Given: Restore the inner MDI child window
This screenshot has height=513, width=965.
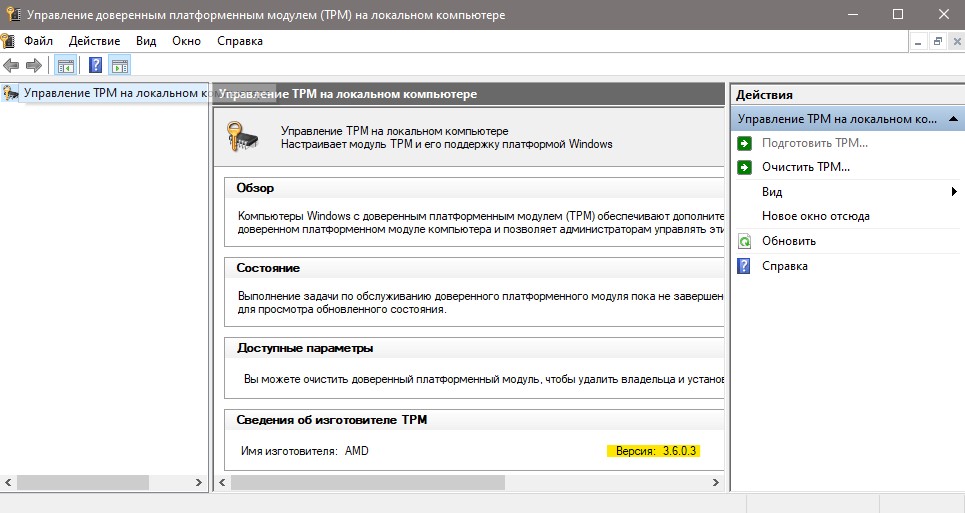Looking at the screenshot, I should point(937,42).
